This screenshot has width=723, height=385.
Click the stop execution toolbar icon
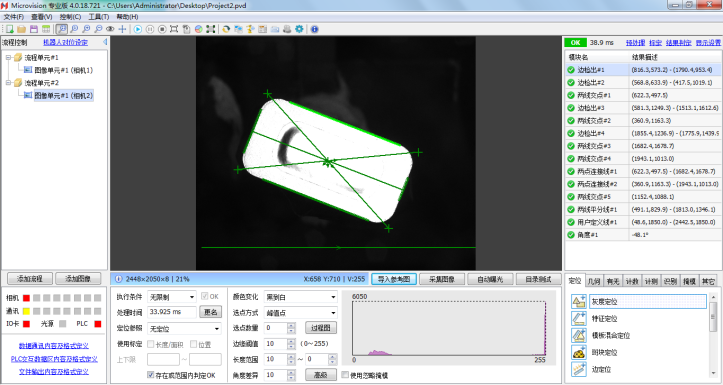162,29
